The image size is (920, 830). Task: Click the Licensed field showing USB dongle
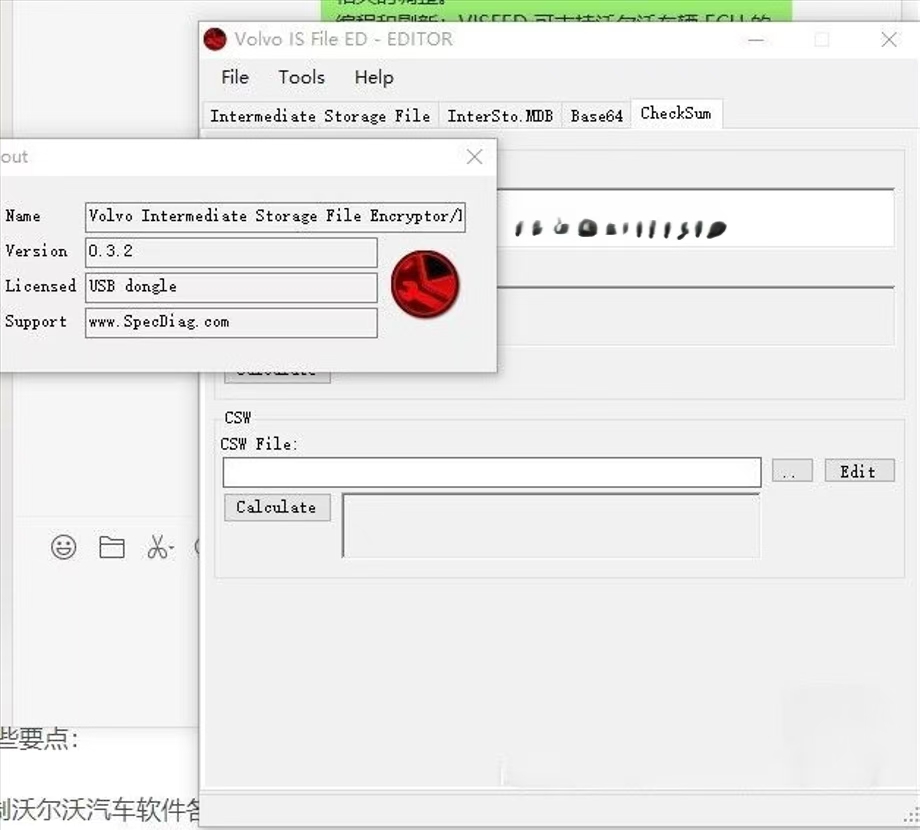point(231,287)
